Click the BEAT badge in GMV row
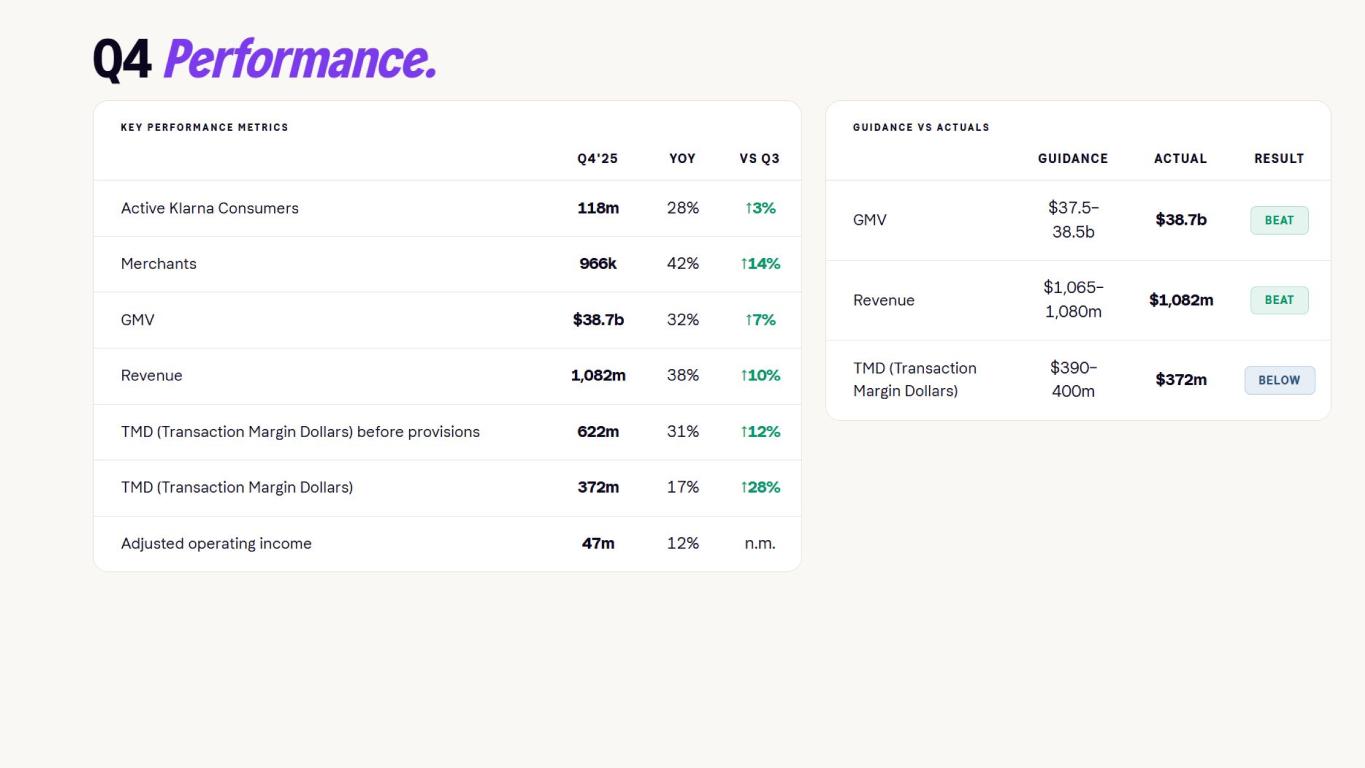This screenshot has height=768, width=1365. pyautogui.click(x=1279, y=220)
